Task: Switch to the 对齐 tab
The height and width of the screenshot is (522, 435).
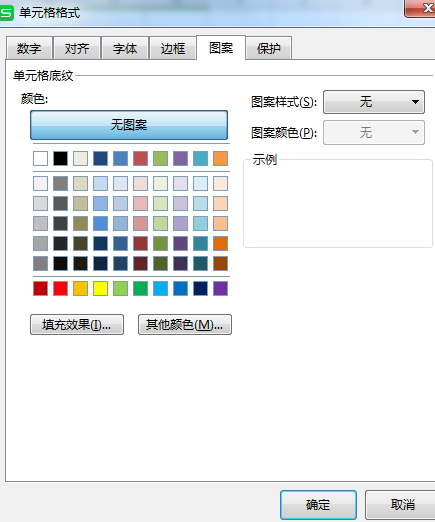Action: point(77,49)
